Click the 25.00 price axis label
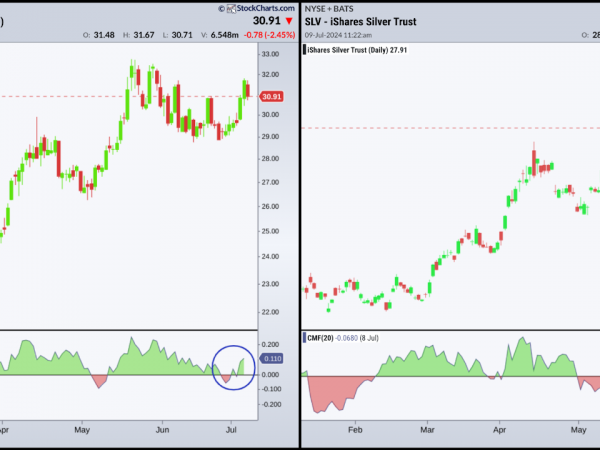600x450 pixels. (270, 232)
